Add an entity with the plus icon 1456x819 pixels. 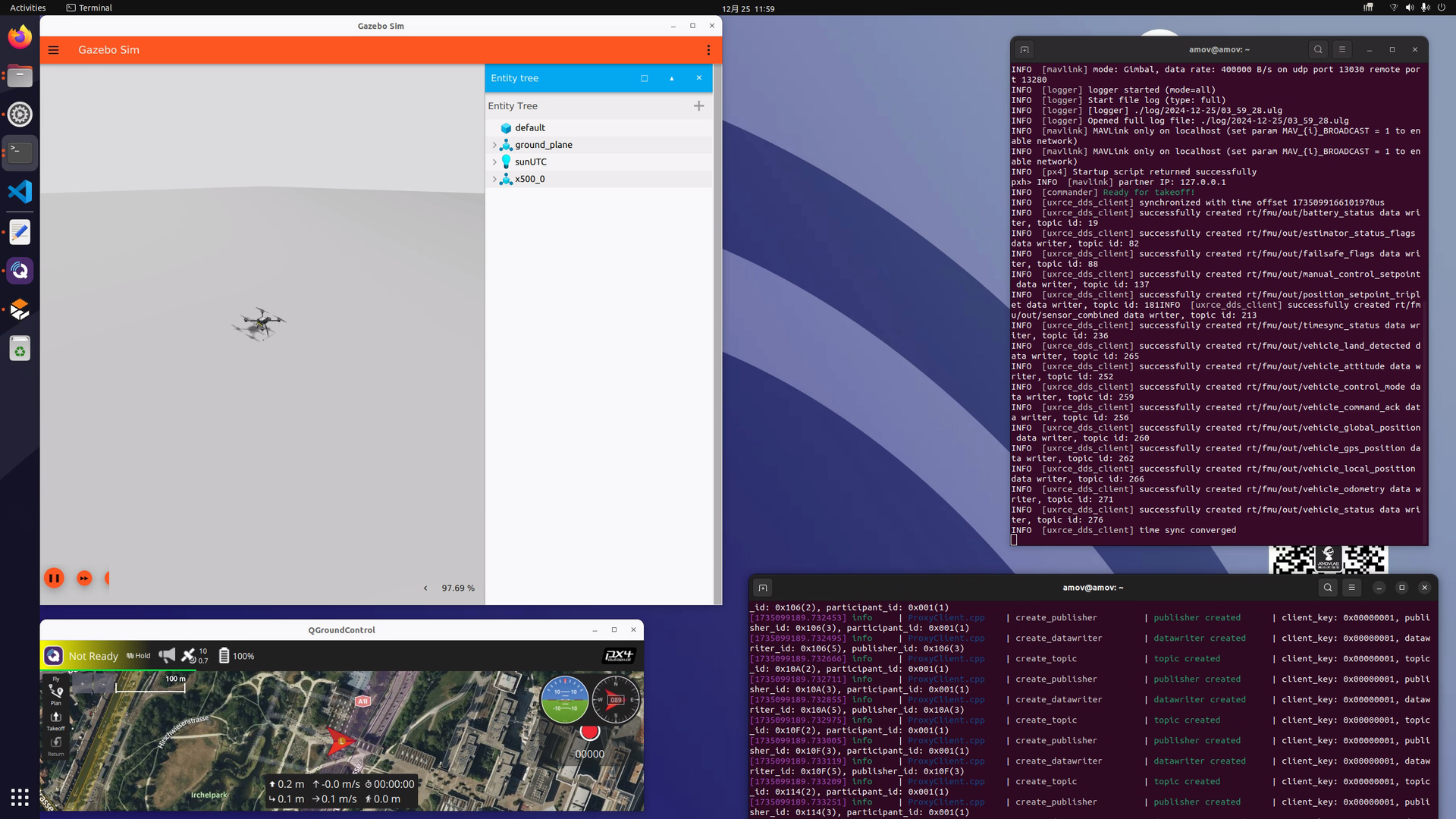pos(699,106)
